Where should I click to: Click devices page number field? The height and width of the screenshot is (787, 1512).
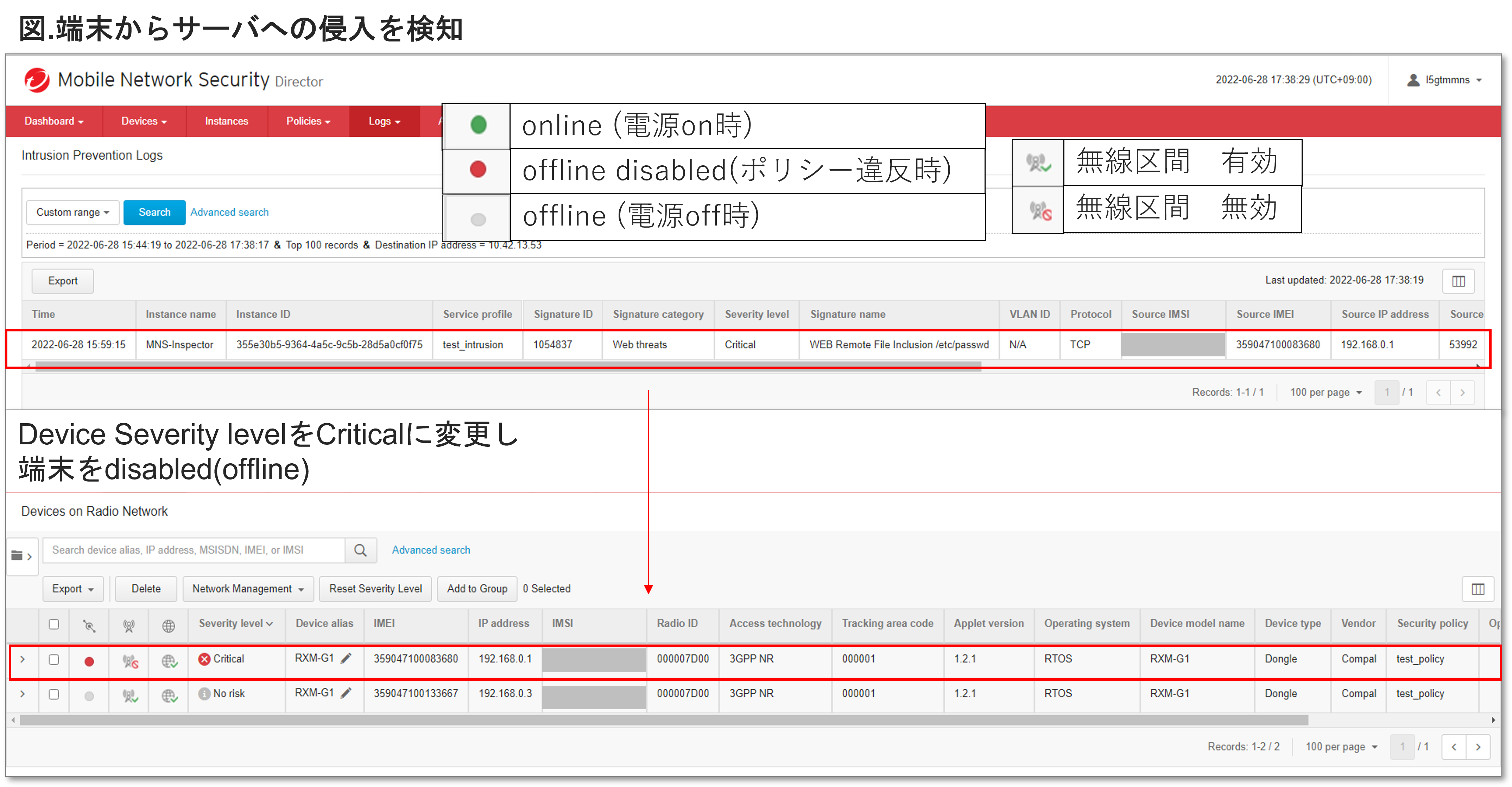(x=1402, y=747)
